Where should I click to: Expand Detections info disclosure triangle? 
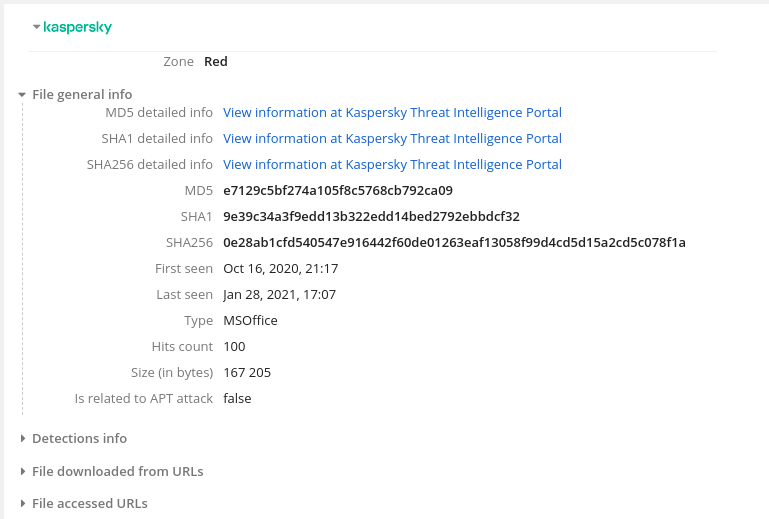click(x=22, y=439)
